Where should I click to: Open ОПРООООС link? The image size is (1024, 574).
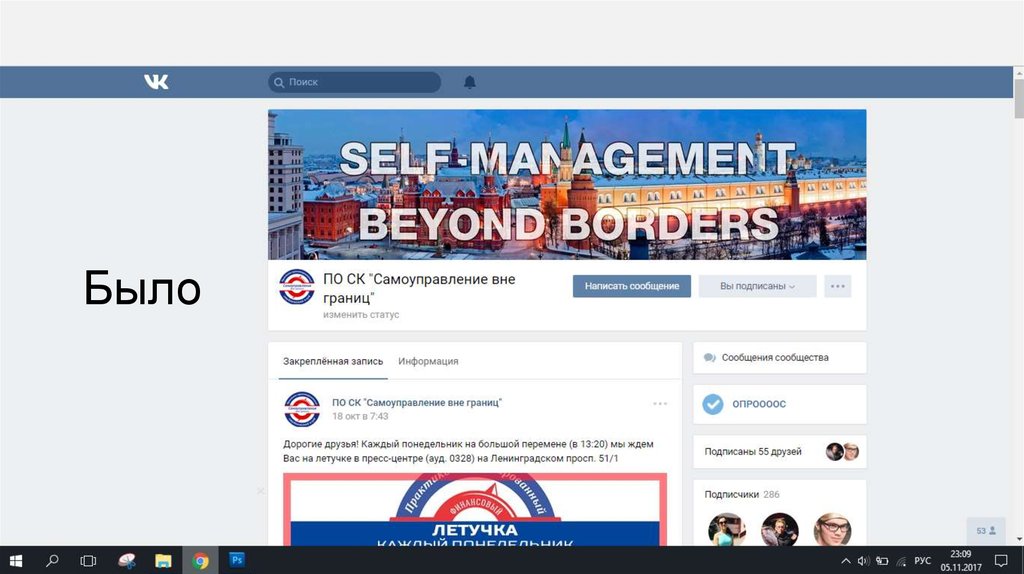759,404
